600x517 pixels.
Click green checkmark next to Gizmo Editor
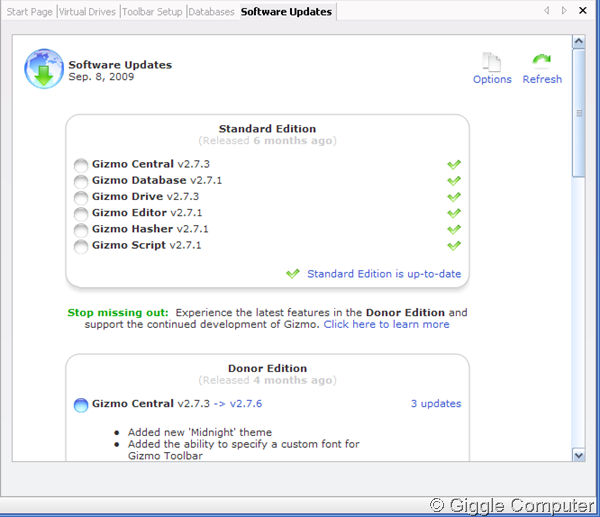454,213
